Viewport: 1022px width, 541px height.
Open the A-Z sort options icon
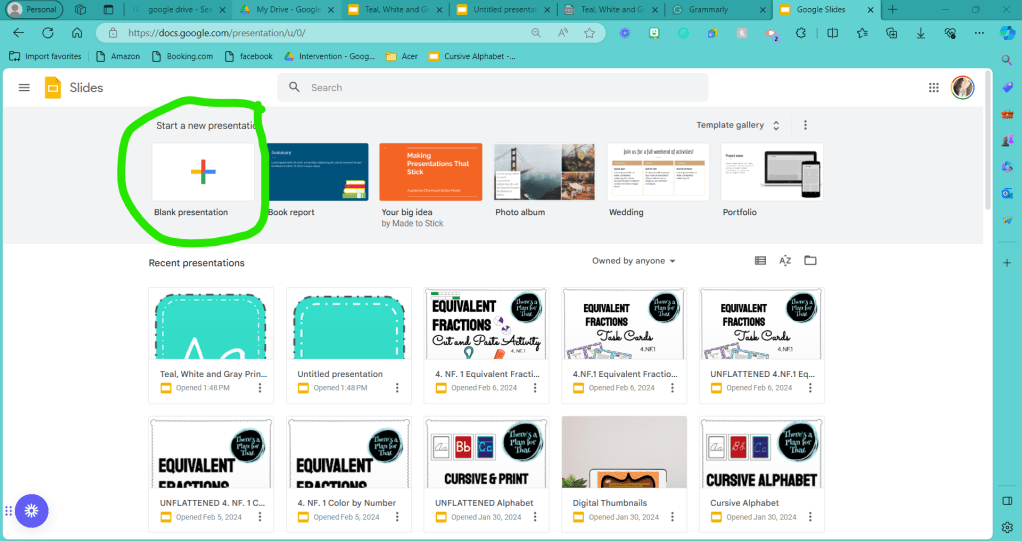[785, 261]
